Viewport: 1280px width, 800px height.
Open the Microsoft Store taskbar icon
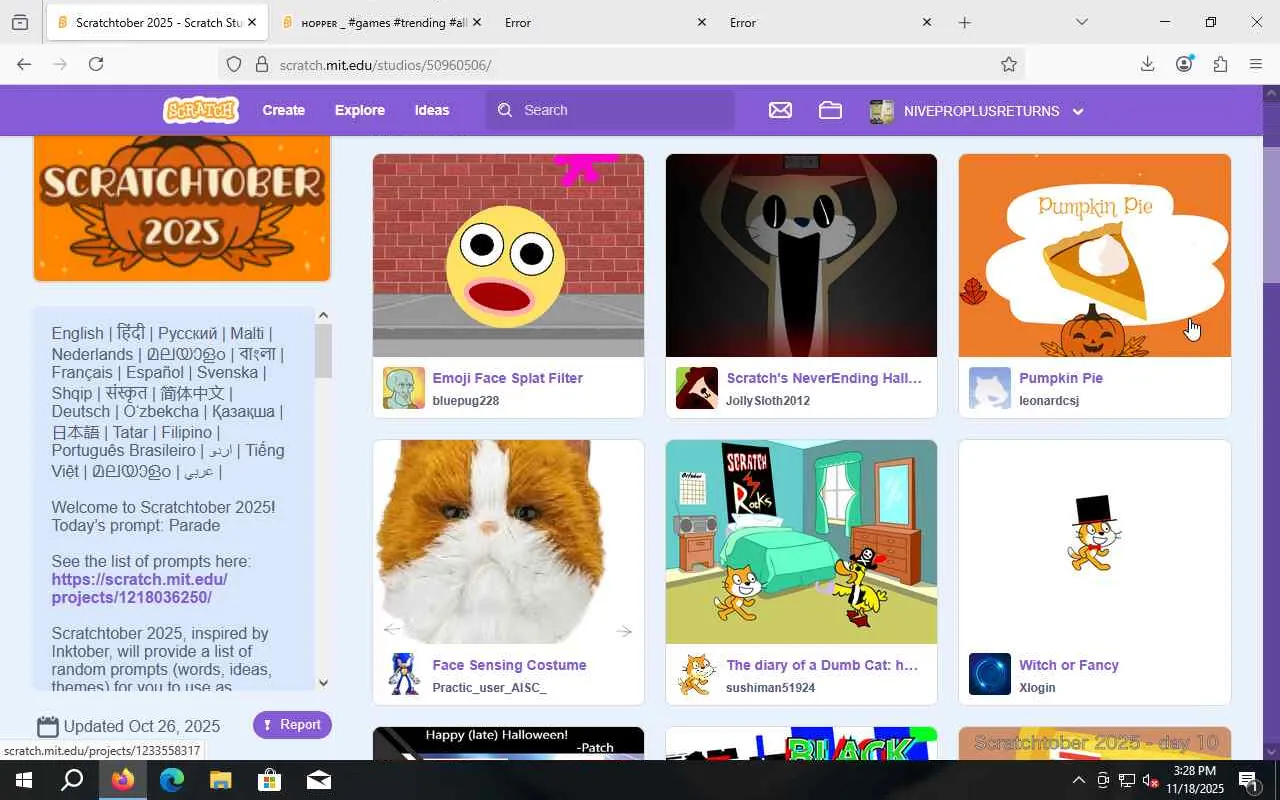click(x=269, y=780)
